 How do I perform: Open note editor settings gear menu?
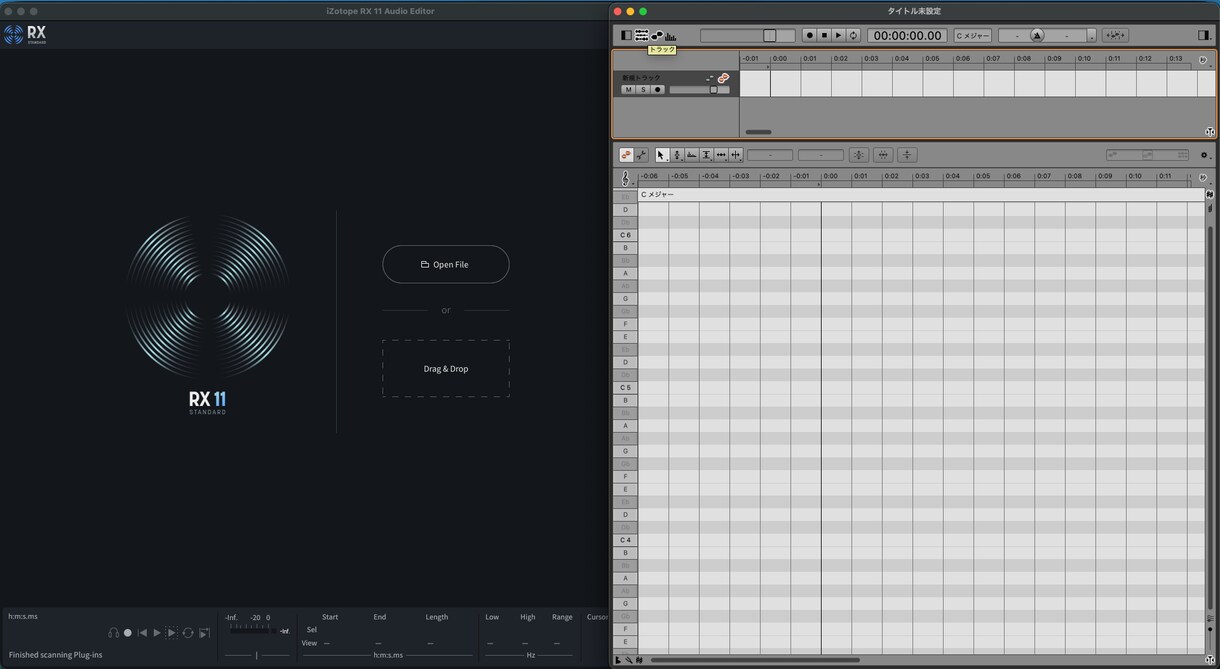1204,155
